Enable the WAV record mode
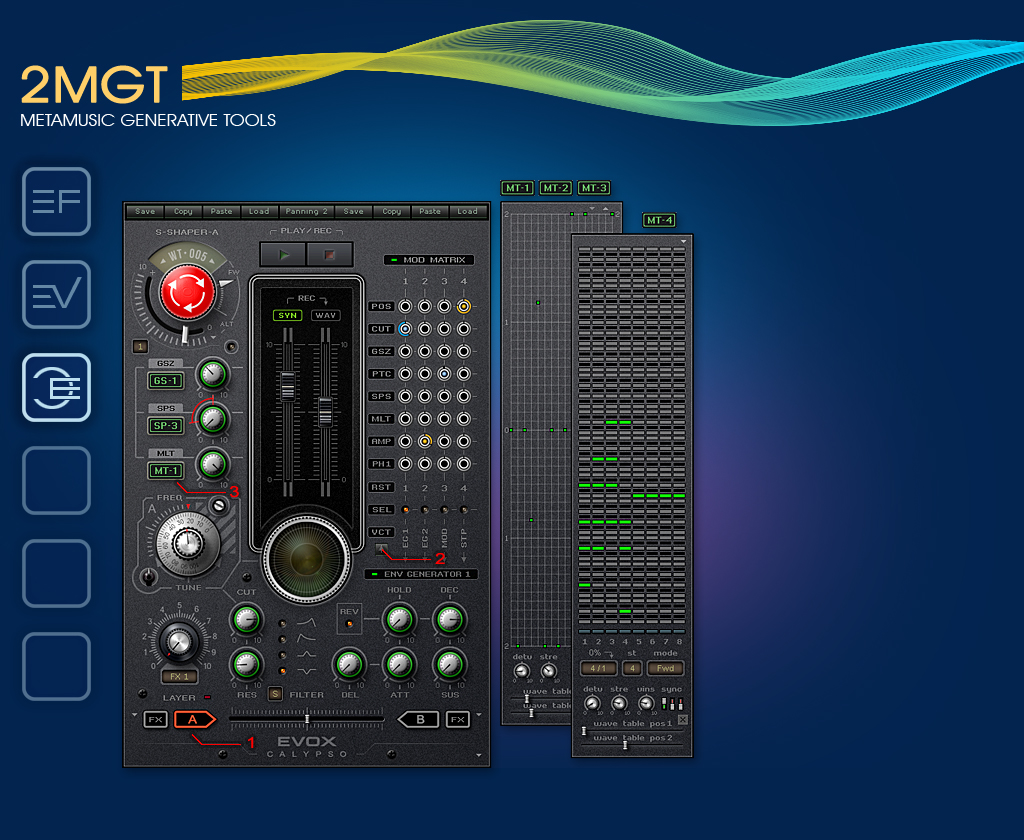 pyautogui.click(x=325, y=315)
